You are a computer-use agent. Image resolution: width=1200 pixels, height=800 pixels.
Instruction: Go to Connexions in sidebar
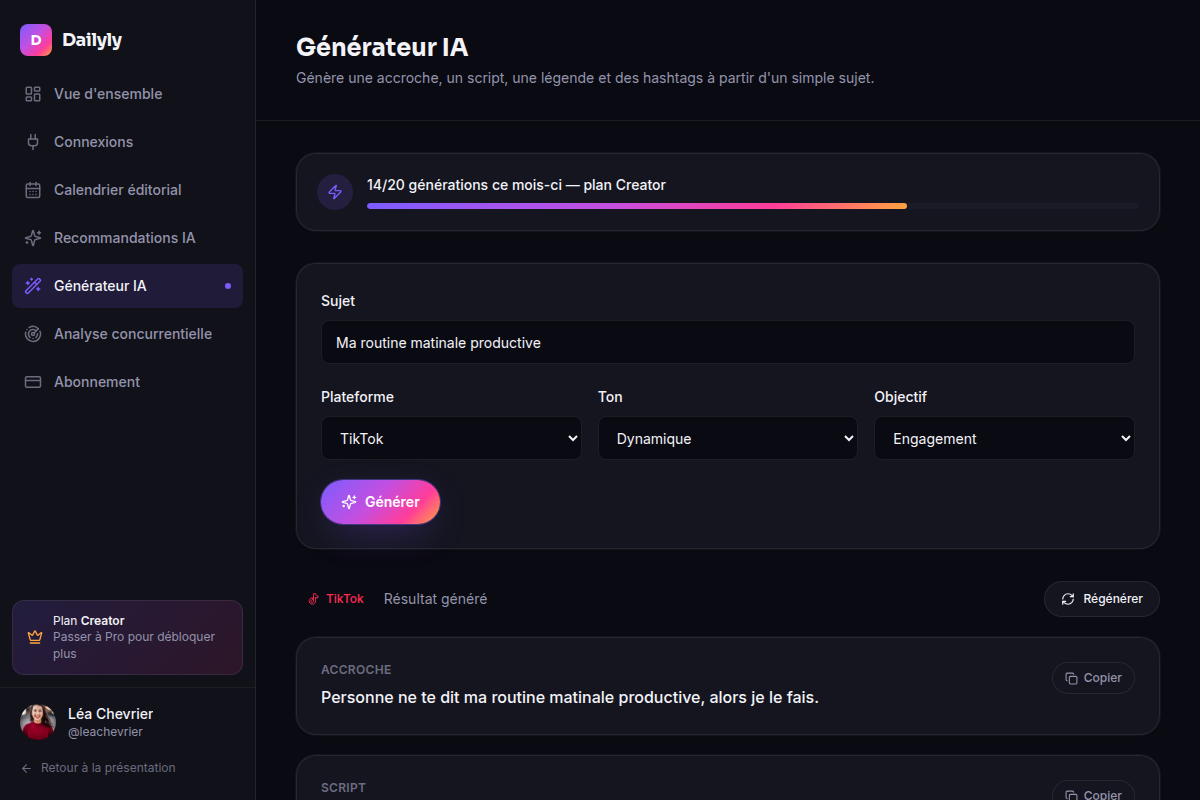[x=127, y=142]
